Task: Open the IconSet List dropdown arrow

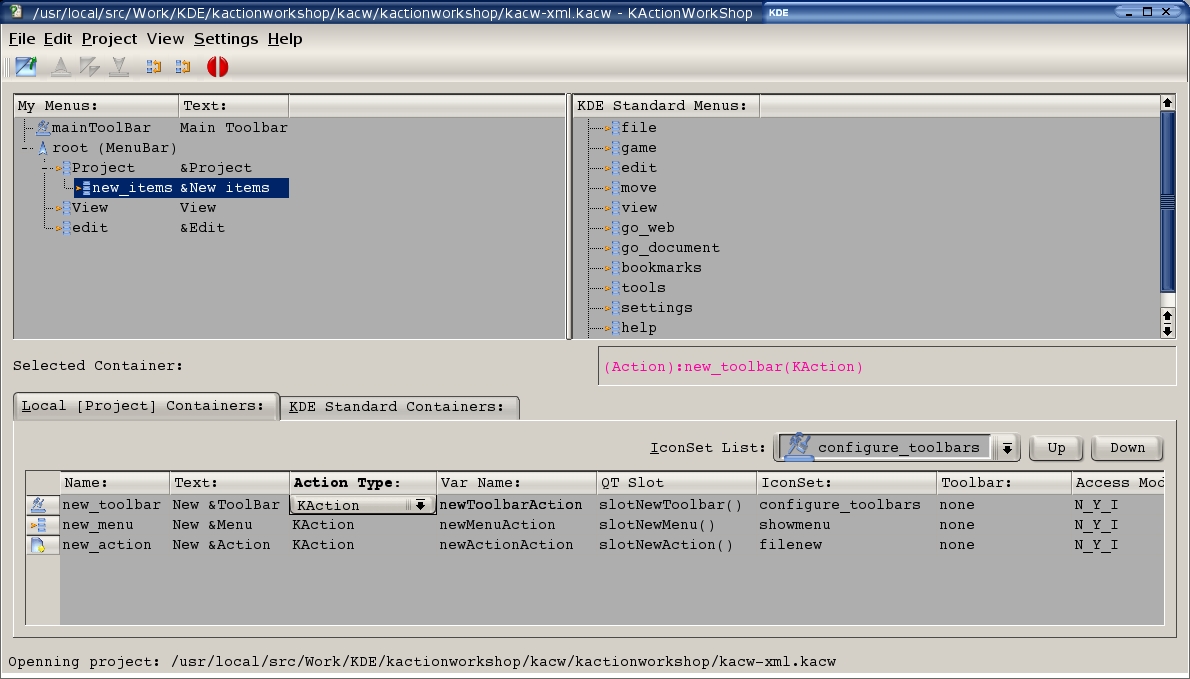Action: (x=1006, y=448)
